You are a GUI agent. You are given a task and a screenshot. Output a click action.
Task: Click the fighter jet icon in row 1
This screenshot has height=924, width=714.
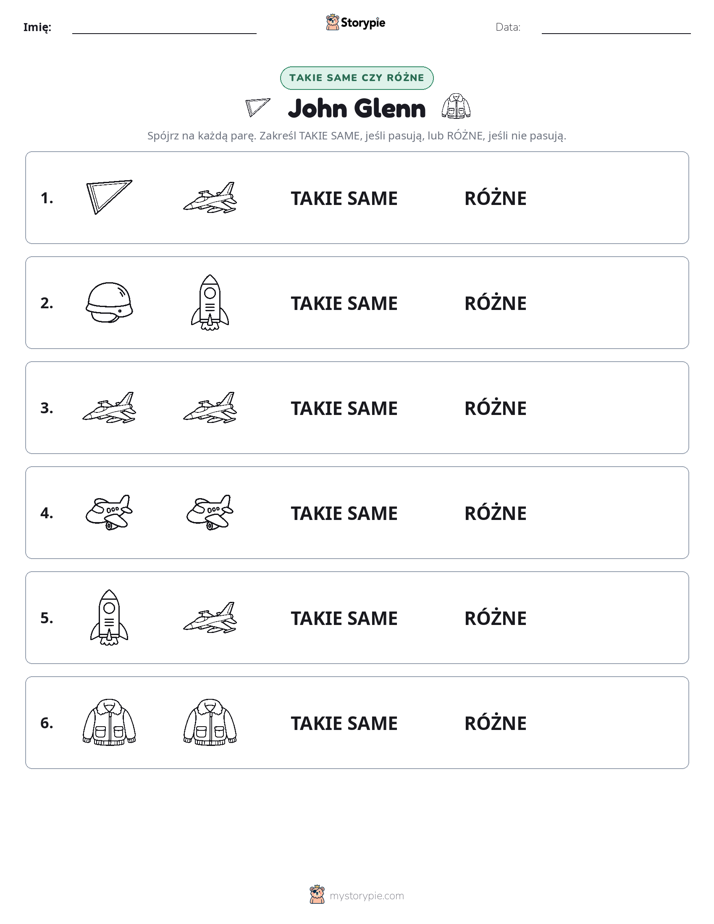pos(210,197)
